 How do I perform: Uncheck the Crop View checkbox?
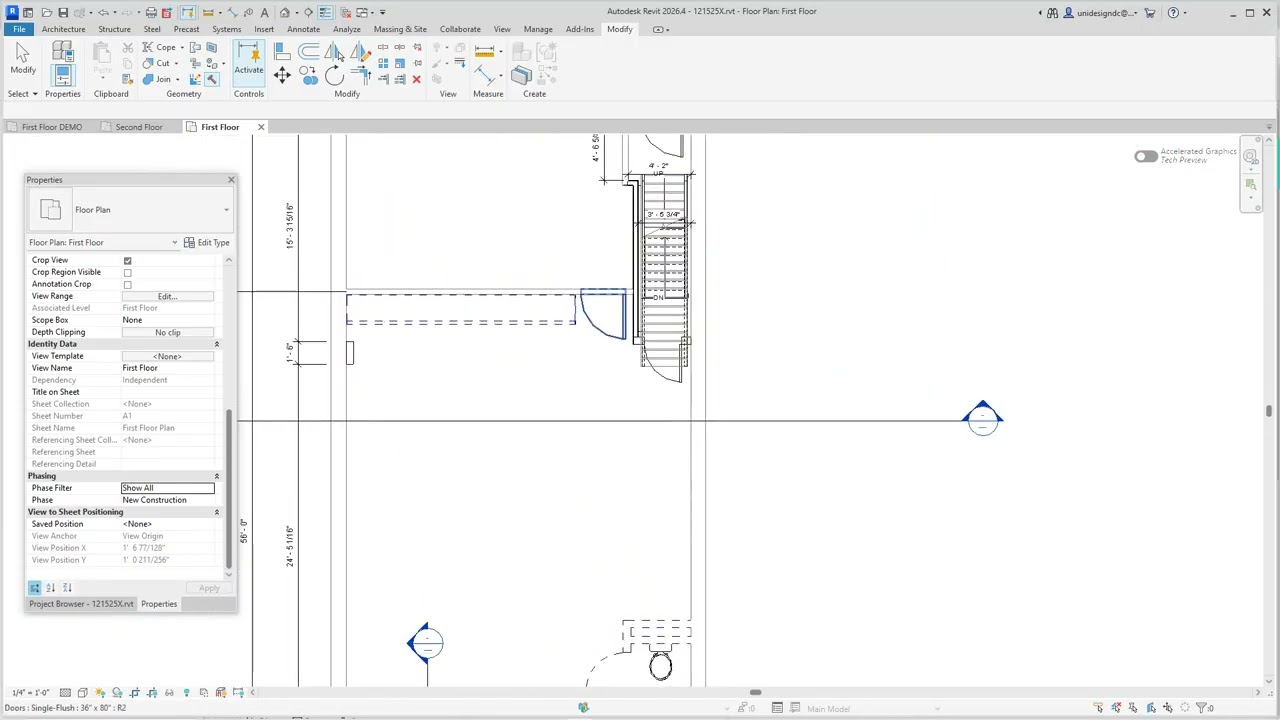[127, 260]
